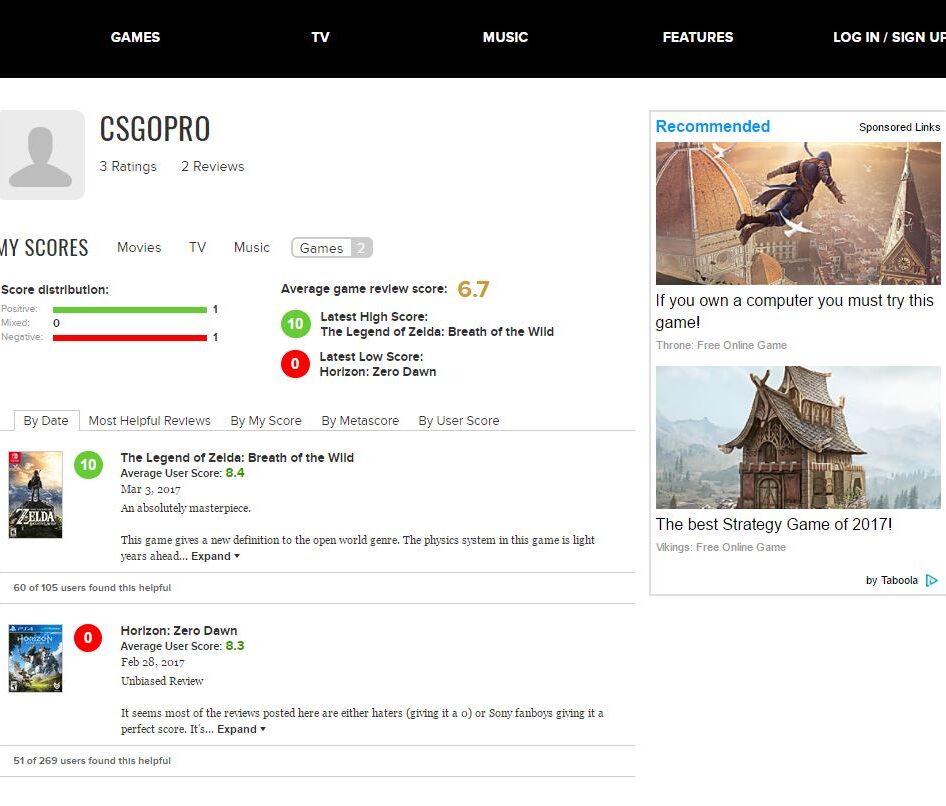
Task: Click the Zelda average user score 8.4
Action: pos(235,473)
